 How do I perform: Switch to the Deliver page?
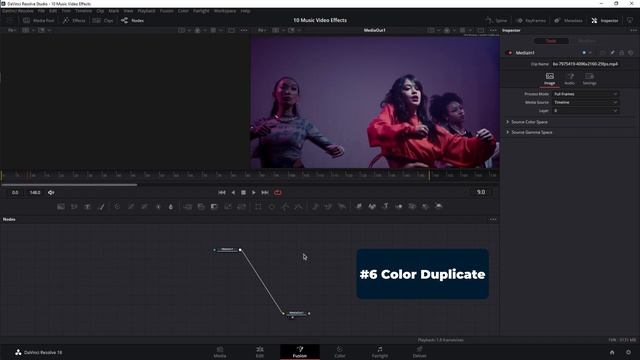coord(419,352)
